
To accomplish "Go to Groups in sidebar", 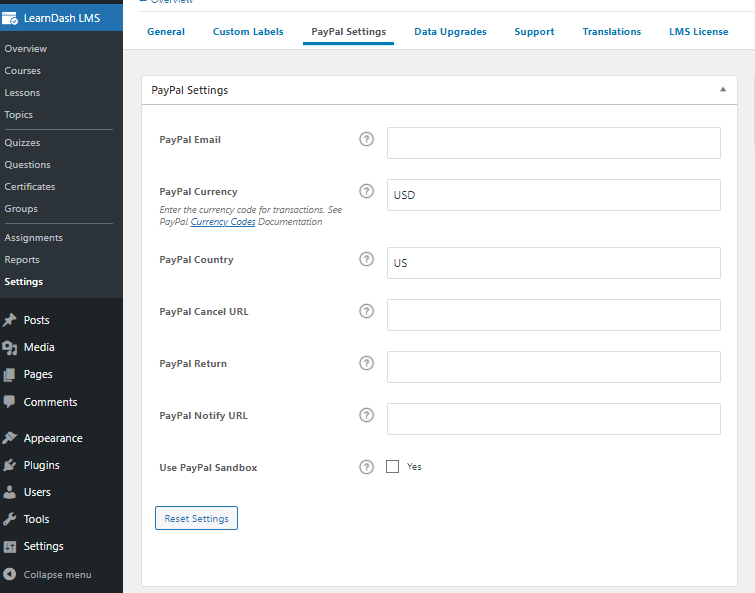I will [21, 209].
